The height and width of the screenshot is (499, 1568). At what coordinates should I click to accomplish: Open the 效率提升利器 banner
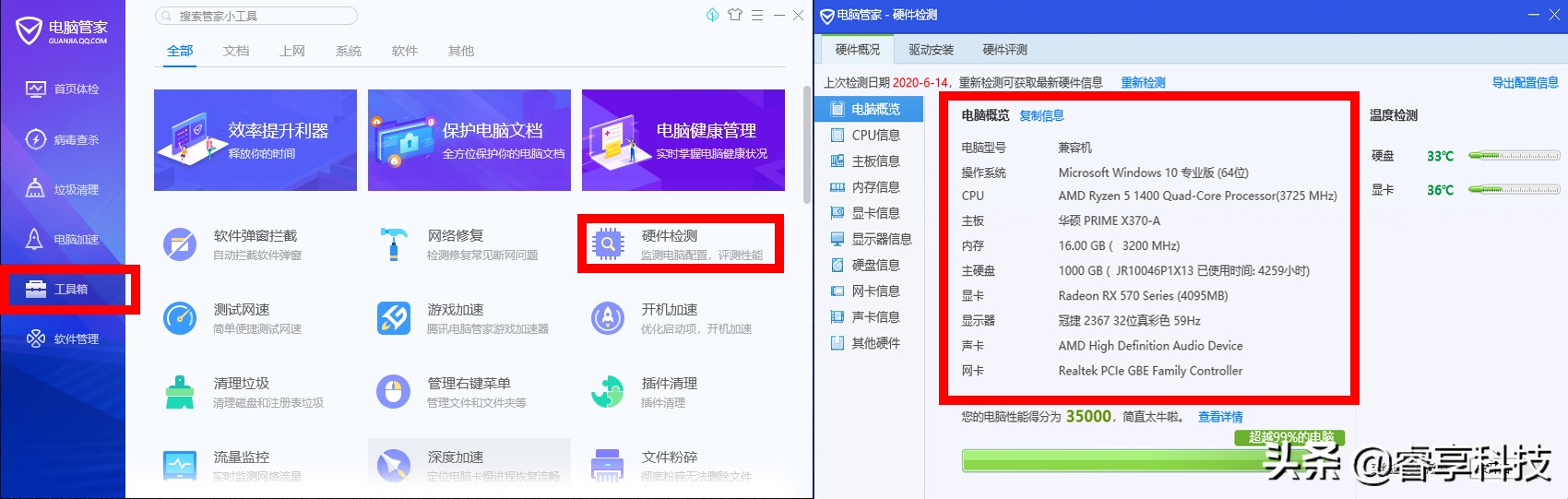pos(255,140)
